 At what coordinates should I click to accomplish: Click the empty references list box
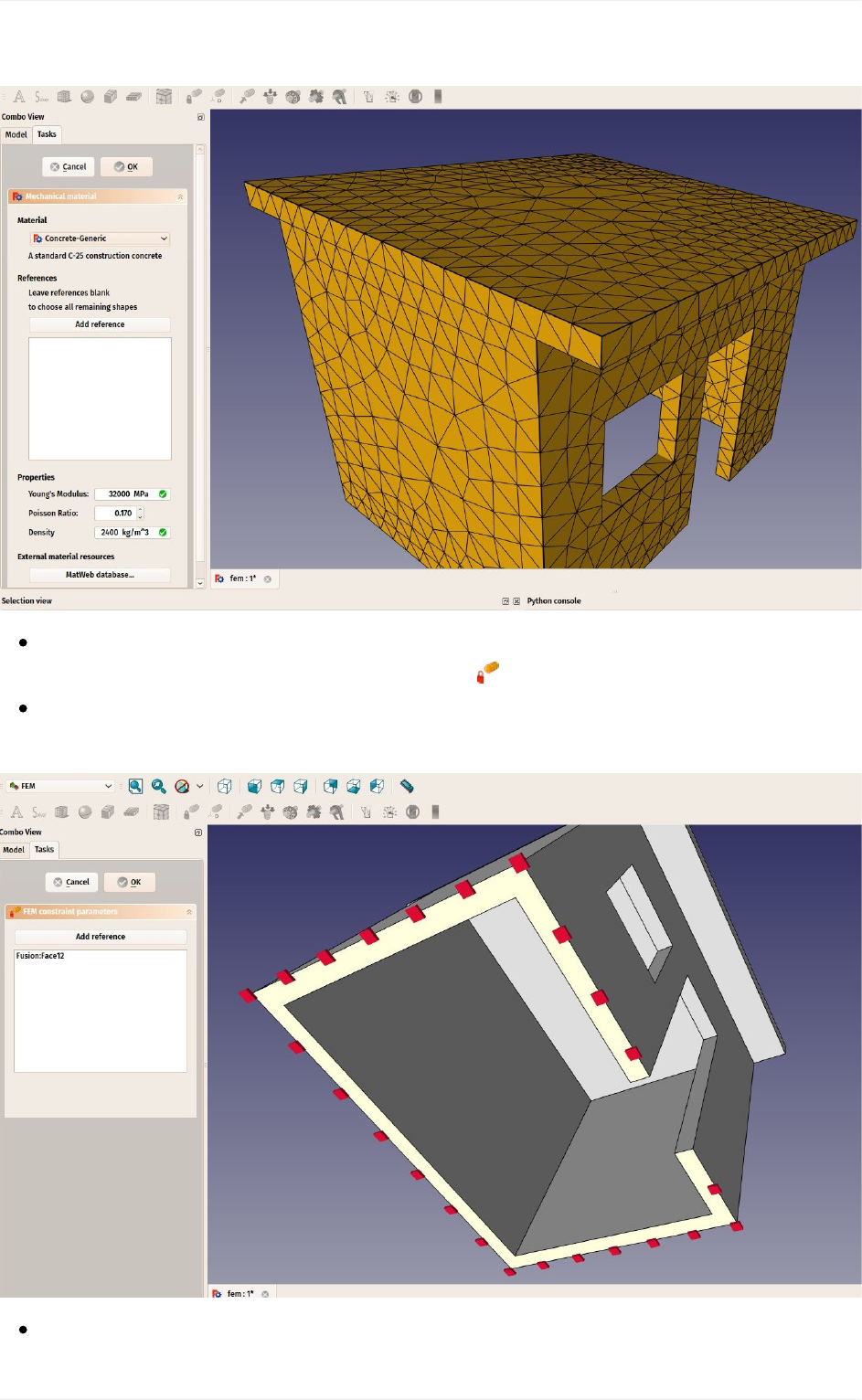tap(100, 399)
